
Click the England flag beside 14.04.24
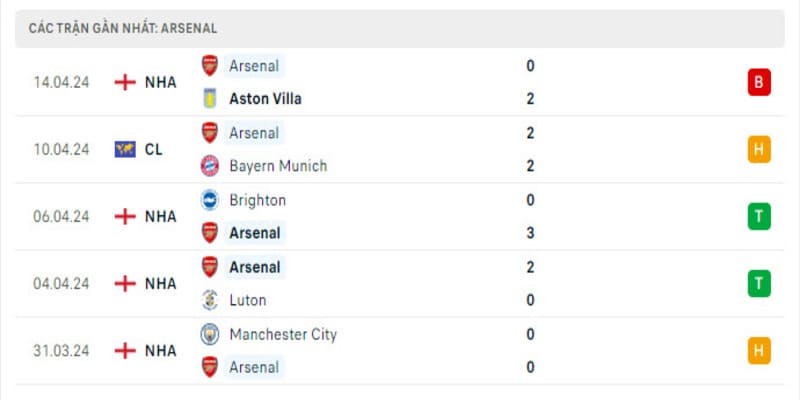pyautogui.click(x=125, y=82)
